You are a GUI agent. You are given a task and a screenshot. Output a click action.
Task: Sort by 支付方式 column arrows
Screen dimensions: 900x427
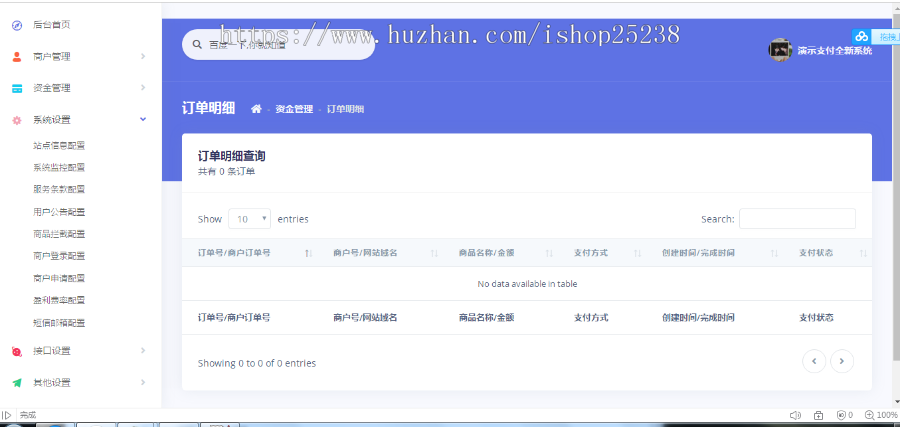point(638,253)
